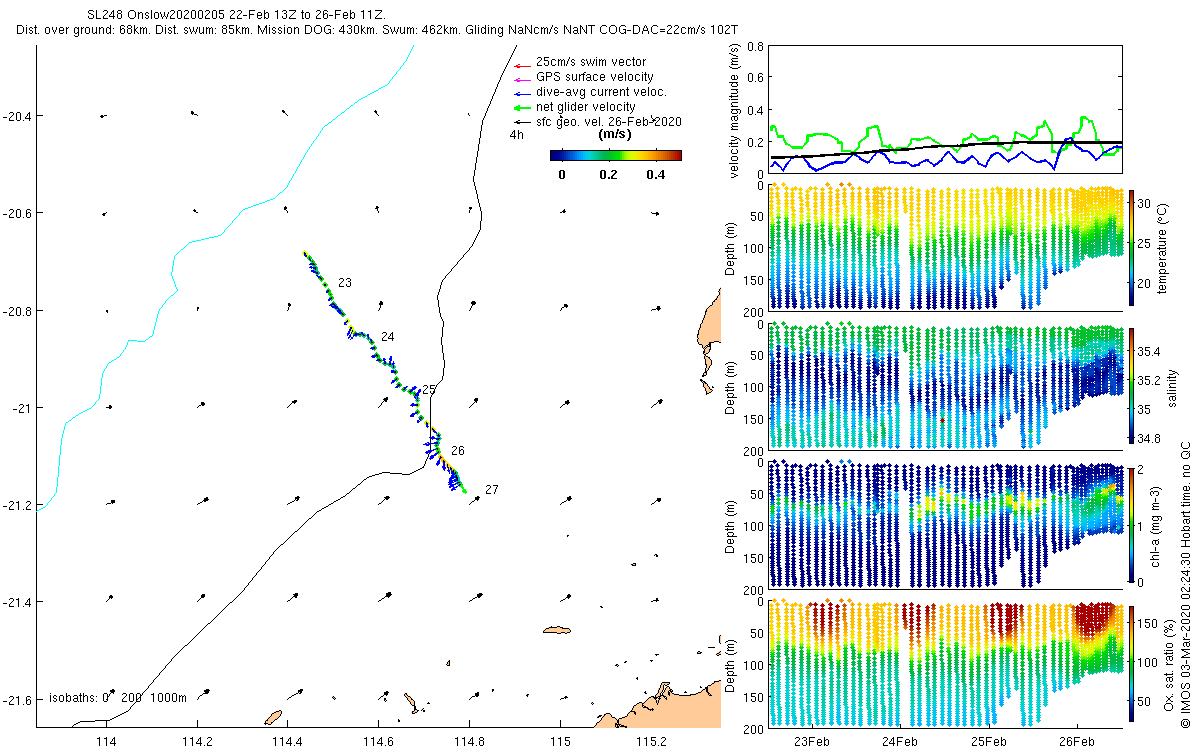Click the '26Feb' date tick
This screenshot has width=1200, height=750.
(1076, 742)
